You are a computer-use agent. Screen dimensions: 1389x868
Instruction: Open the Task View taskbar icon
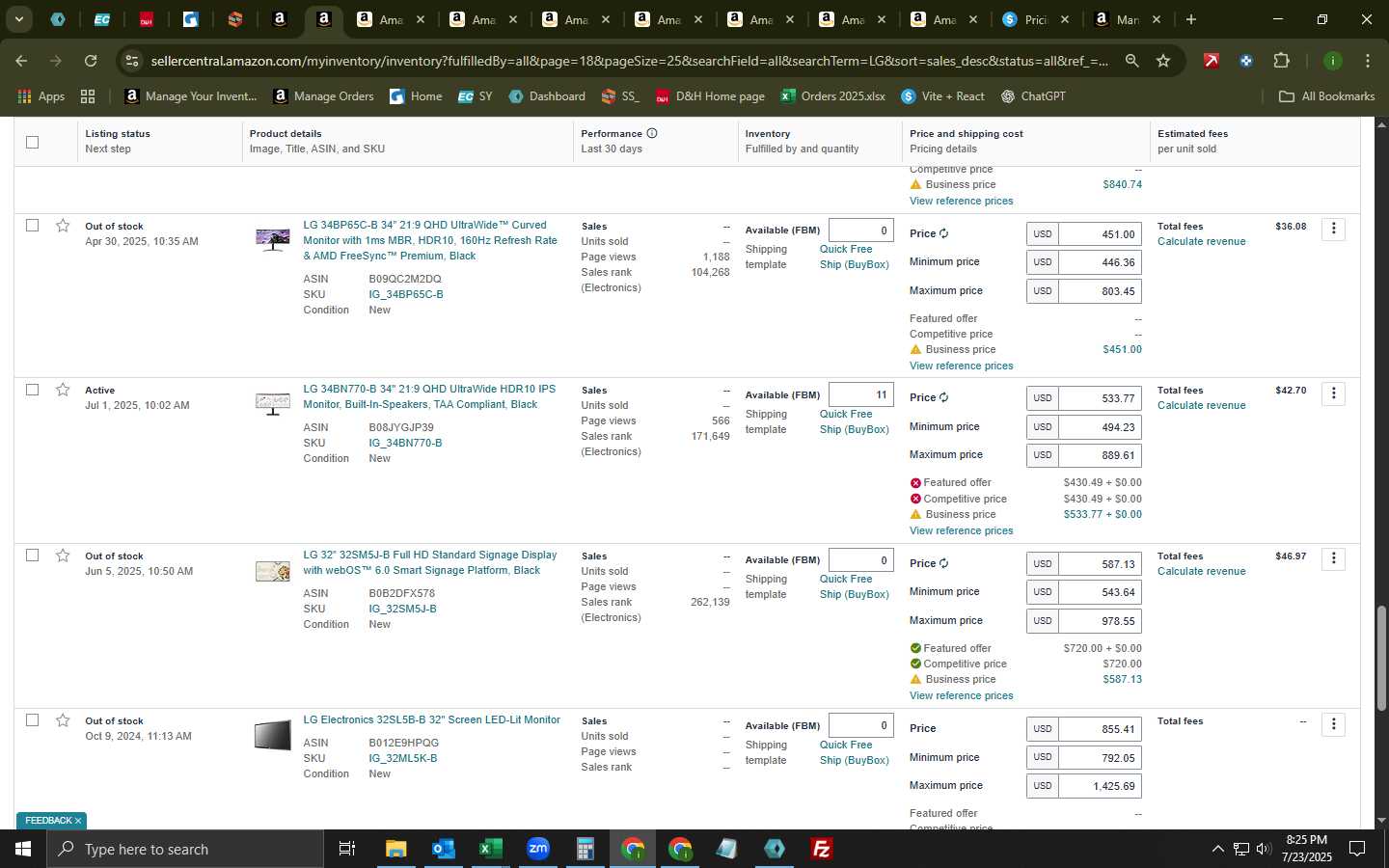(347, 849)
